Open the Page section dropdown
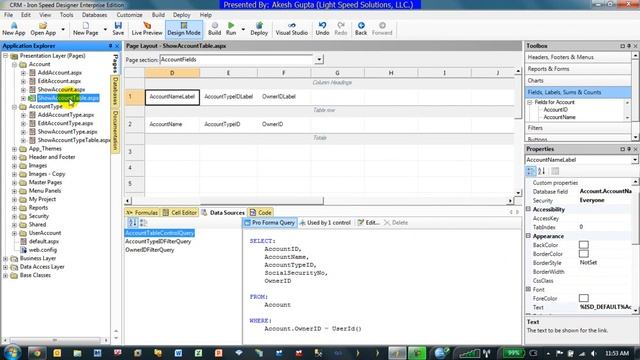This screenshot has width=640, height=360. [319, 60]
